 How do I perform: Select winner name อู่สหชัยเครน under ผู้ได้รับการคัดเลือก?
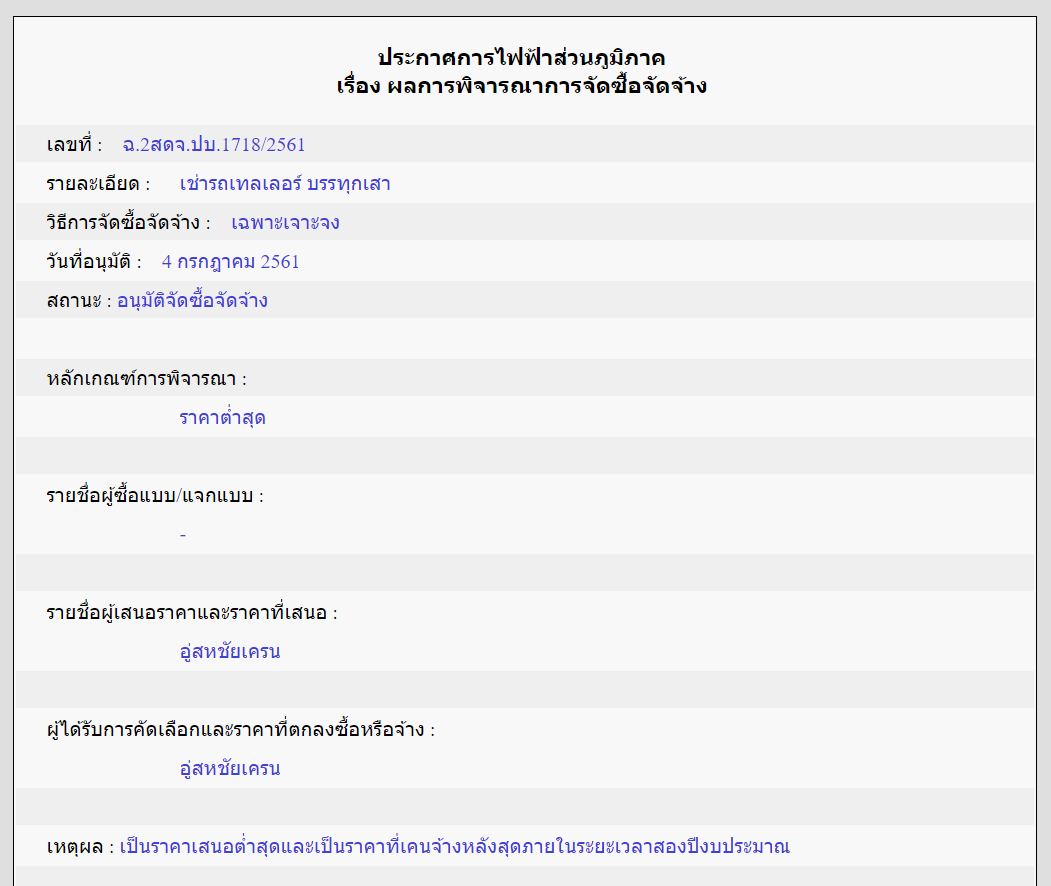[230, 767]
